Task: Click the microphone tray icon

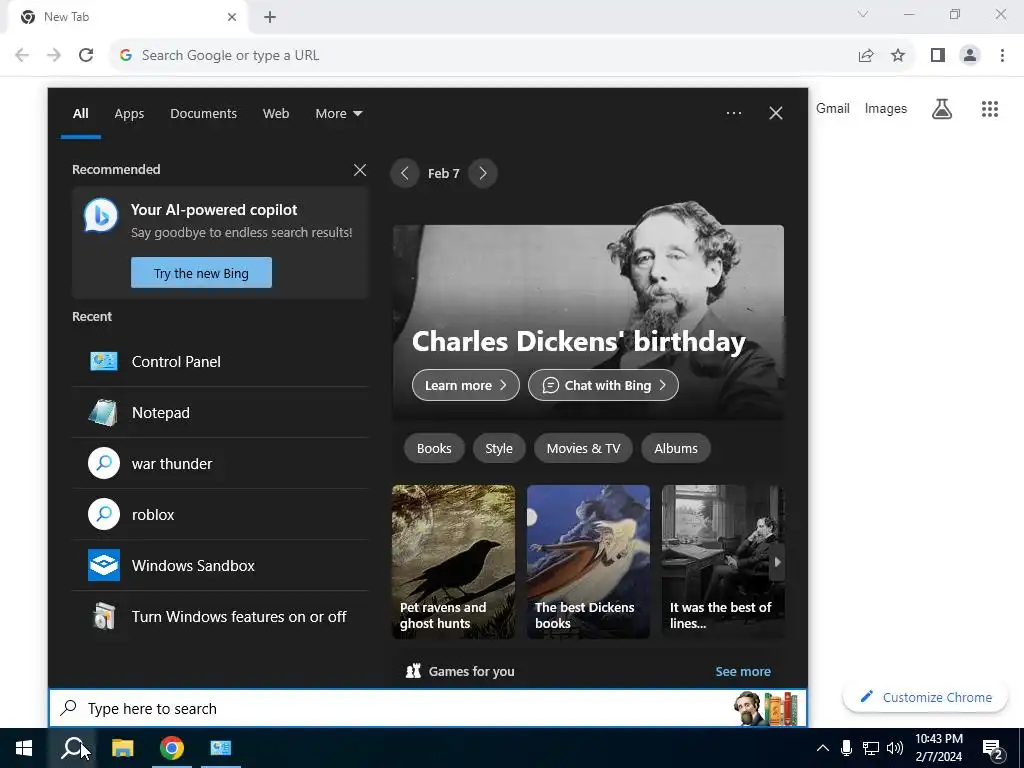Action: click(x=846, y=748)
